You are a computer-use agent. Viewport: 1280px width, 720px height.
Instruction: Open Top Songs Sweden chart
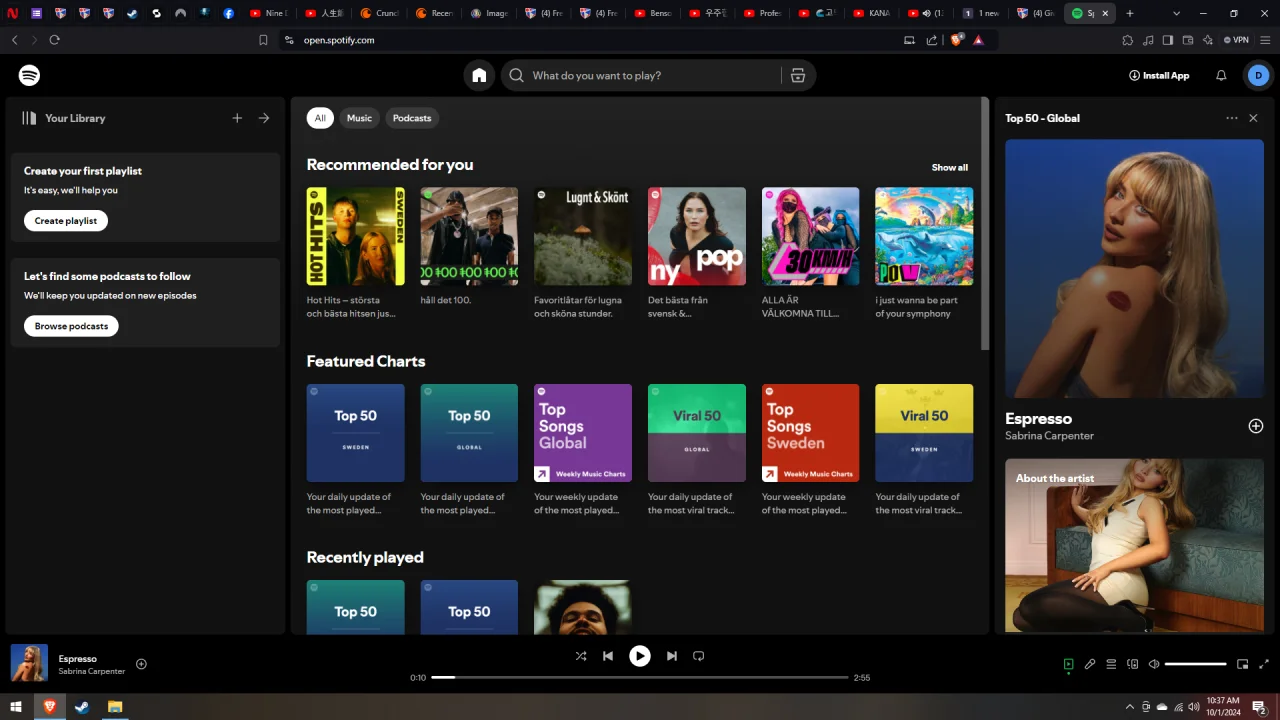[x=811, y=450]
